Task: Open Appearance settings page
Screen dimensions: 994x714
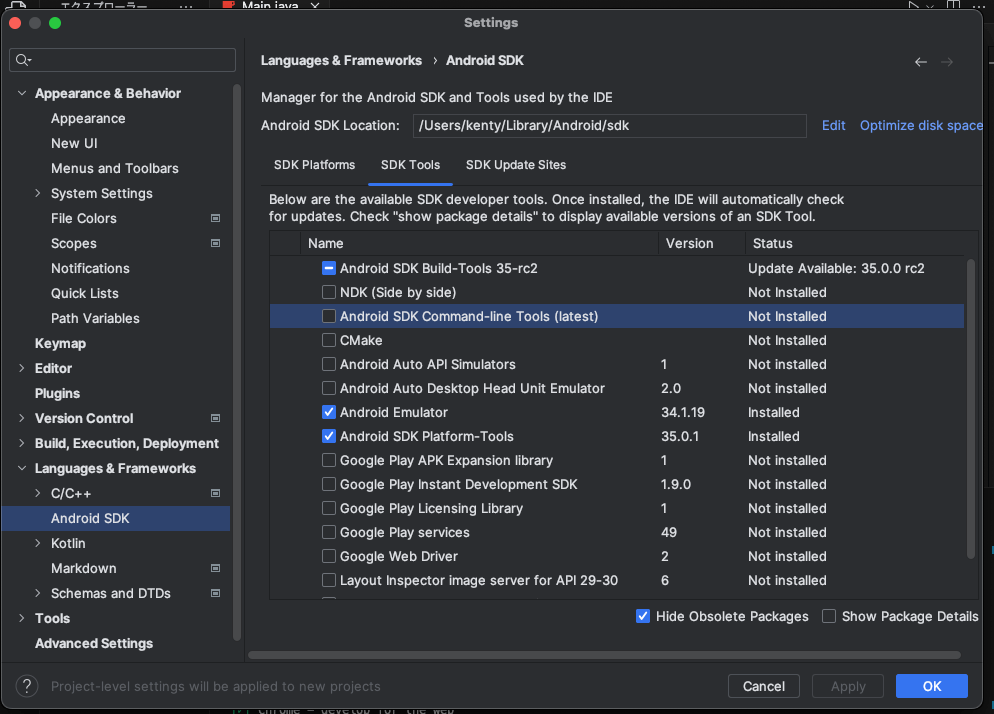Action: (x=88, y=119)
